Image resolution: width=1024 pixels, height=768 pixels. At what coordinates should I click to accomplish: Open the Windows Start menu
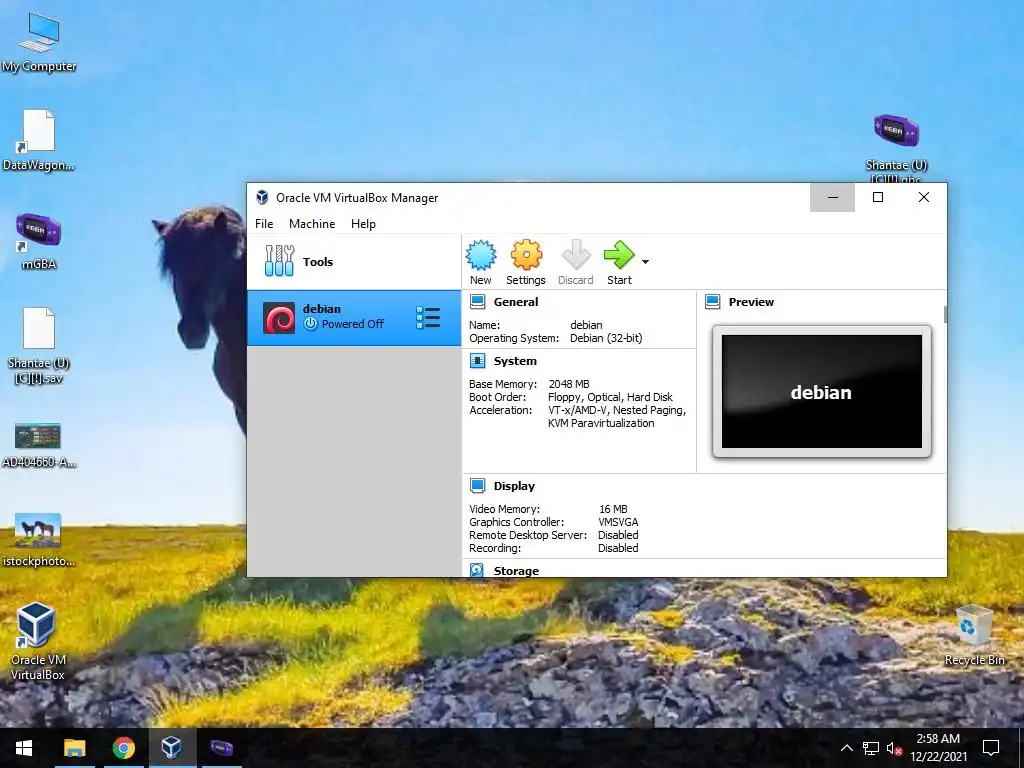pos(24,748)
